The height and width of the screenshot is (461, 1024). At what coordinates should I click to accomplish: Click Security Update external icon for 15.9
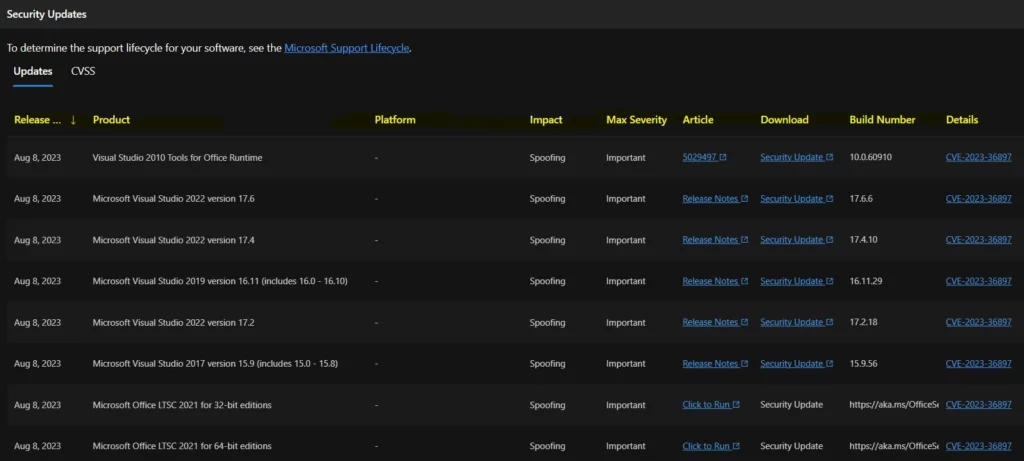click(x=829, y=363)
